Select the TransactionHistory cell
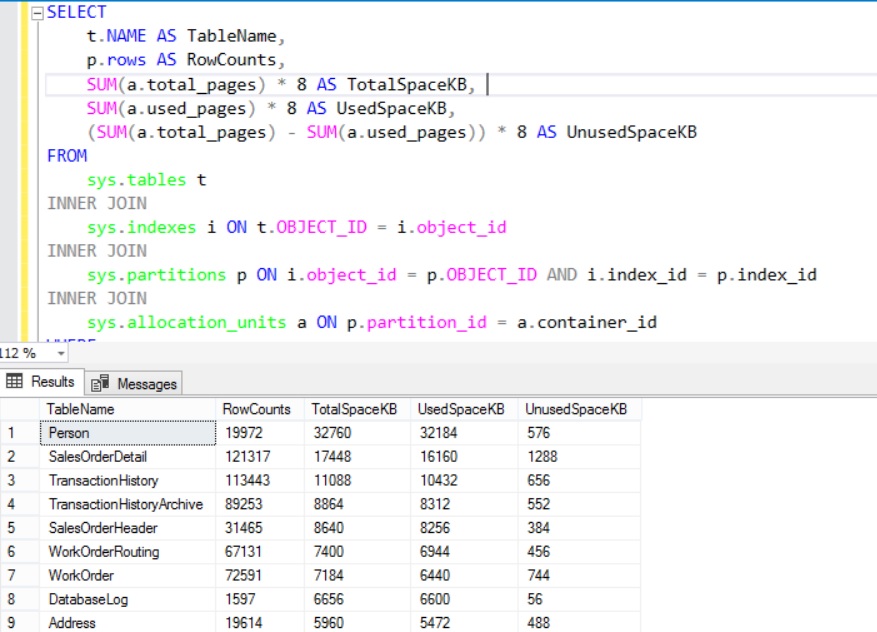This screenshot has height=632, width=877. [128, 480]
